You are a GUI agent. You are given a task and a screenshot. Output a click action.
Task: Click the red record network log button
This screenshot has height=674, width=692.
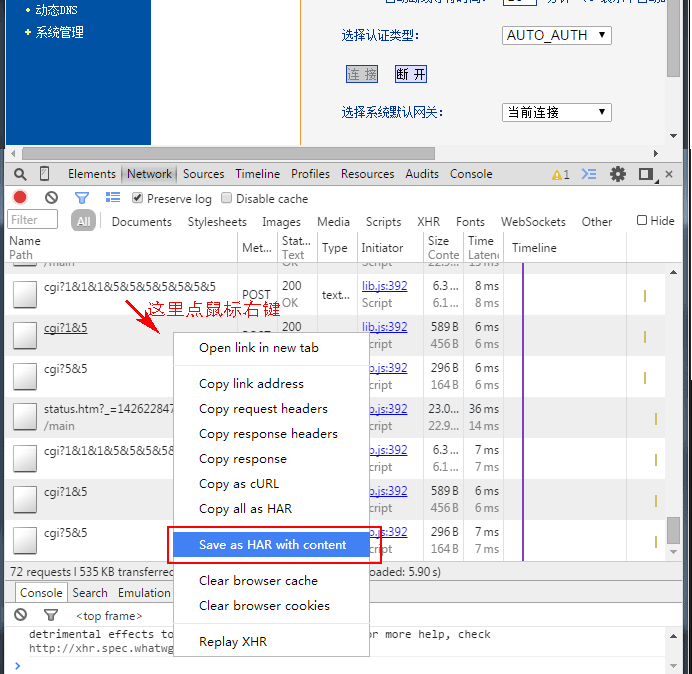pos(20,198)
